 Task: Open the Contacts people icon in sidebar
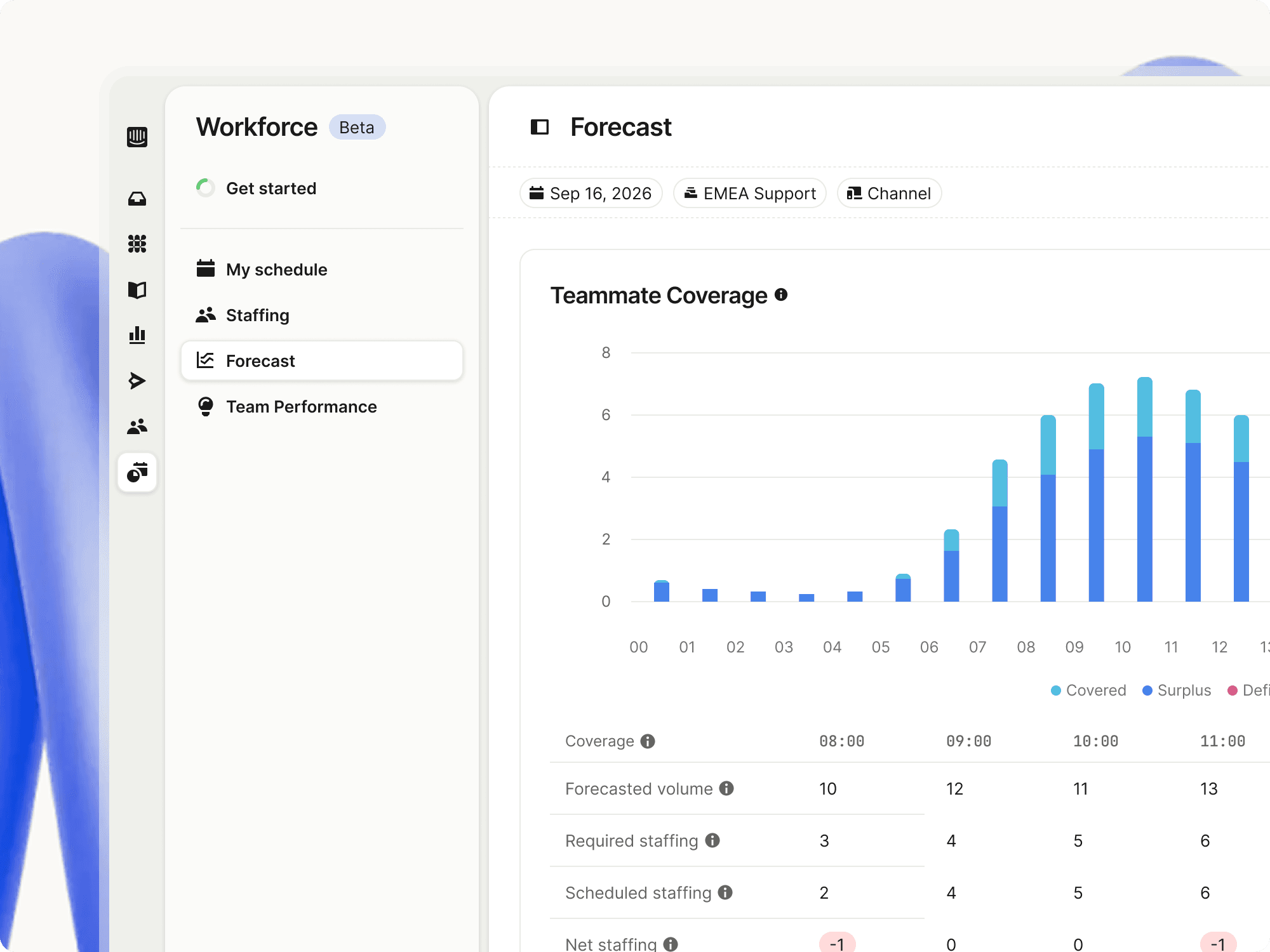click(x=137, y=426)
